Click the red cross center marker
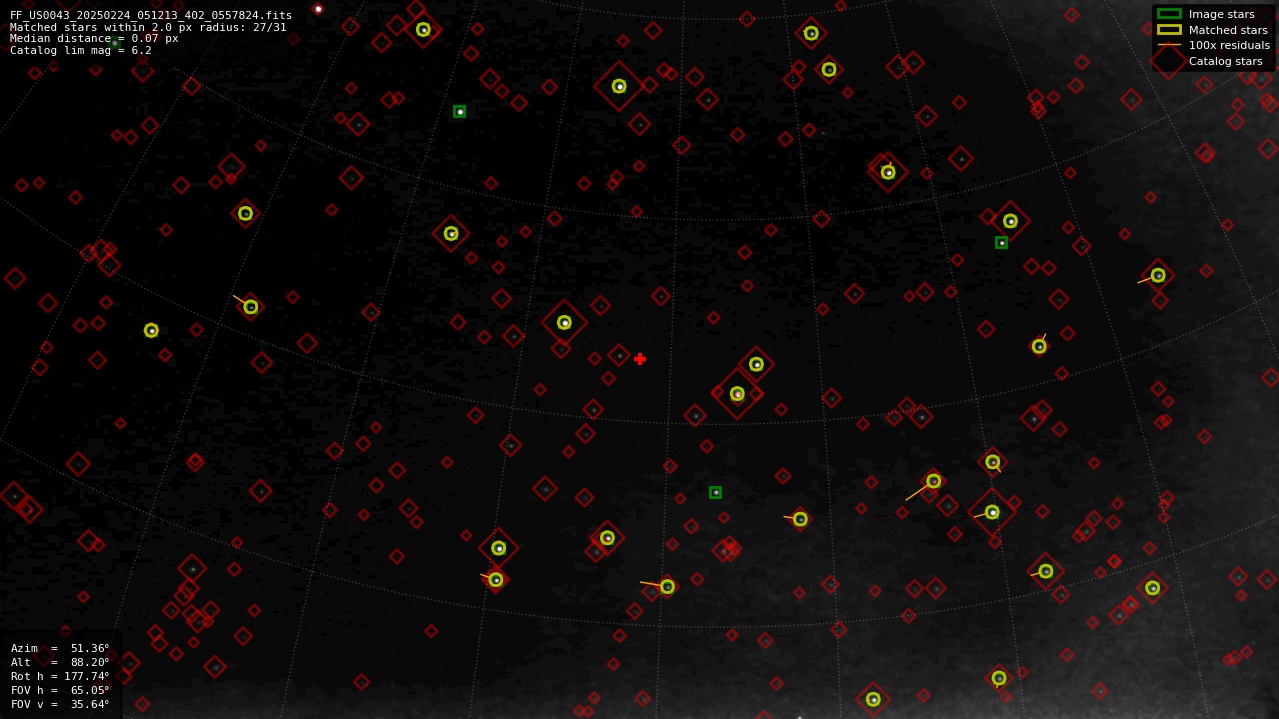This screenshot has width=1279, height=719. [640, 359]
